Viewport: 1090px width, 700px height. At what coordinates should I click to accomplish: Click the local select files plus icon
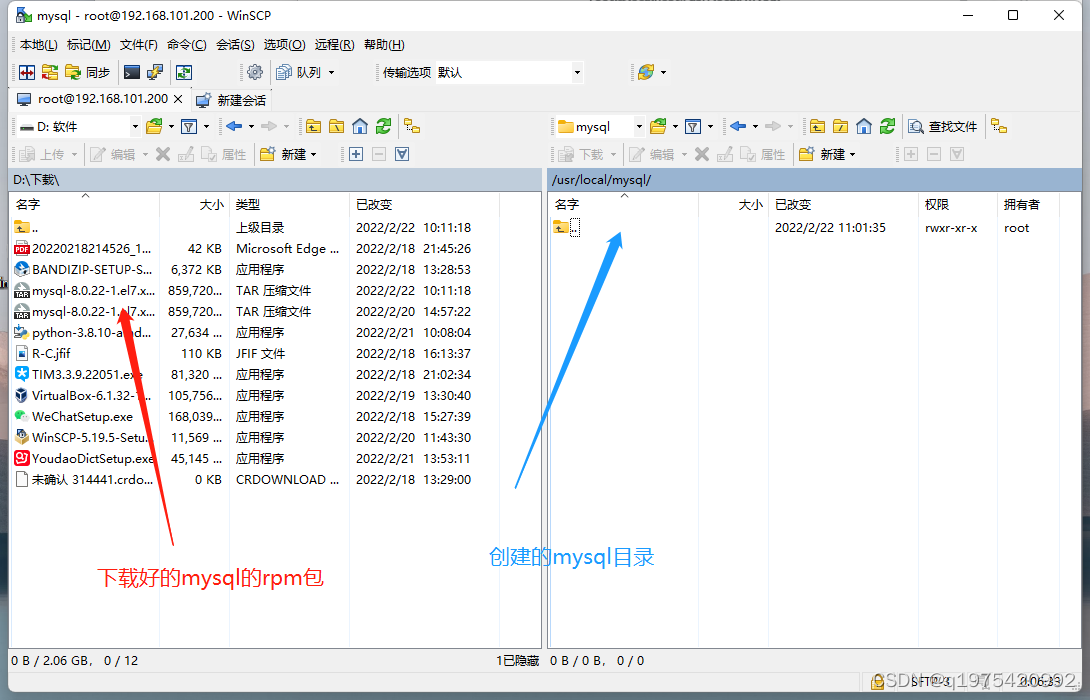click(x=356, y=154)
